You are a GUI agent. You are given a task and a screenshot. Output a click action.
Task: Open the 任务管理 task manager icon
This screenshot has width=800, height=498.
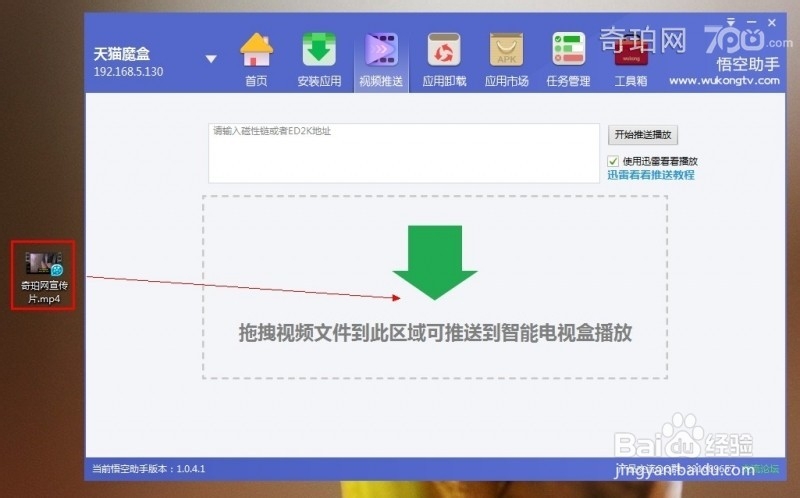(568, 60)
